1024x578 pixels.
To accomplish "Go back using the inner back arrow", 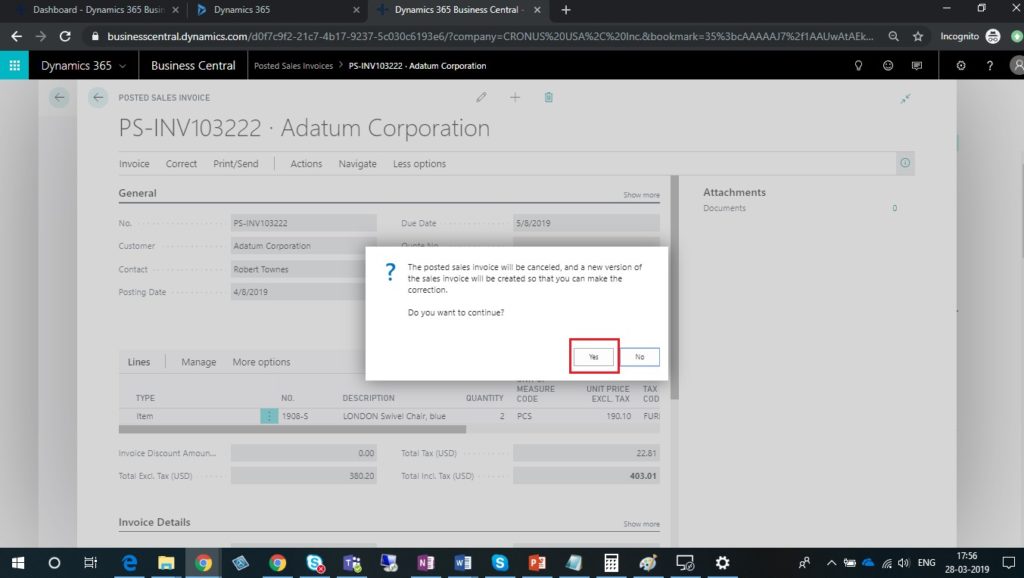I will coord(98,97).
